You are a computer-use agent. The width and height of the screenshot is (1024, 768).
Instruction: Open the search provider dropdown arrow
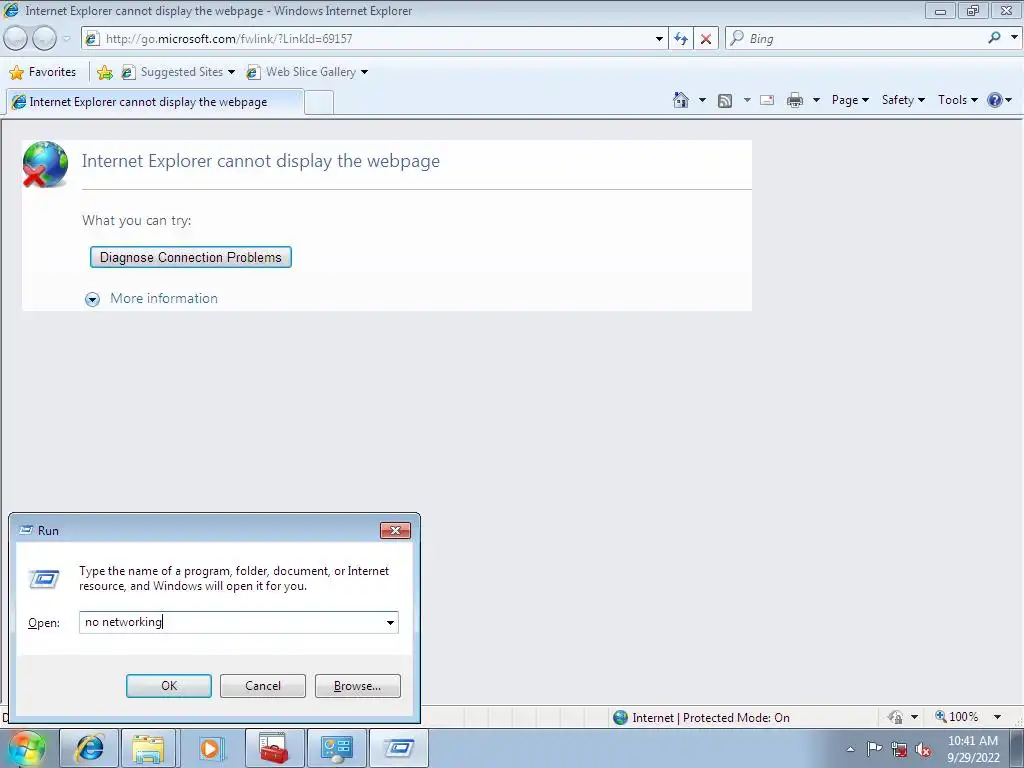1014,38
